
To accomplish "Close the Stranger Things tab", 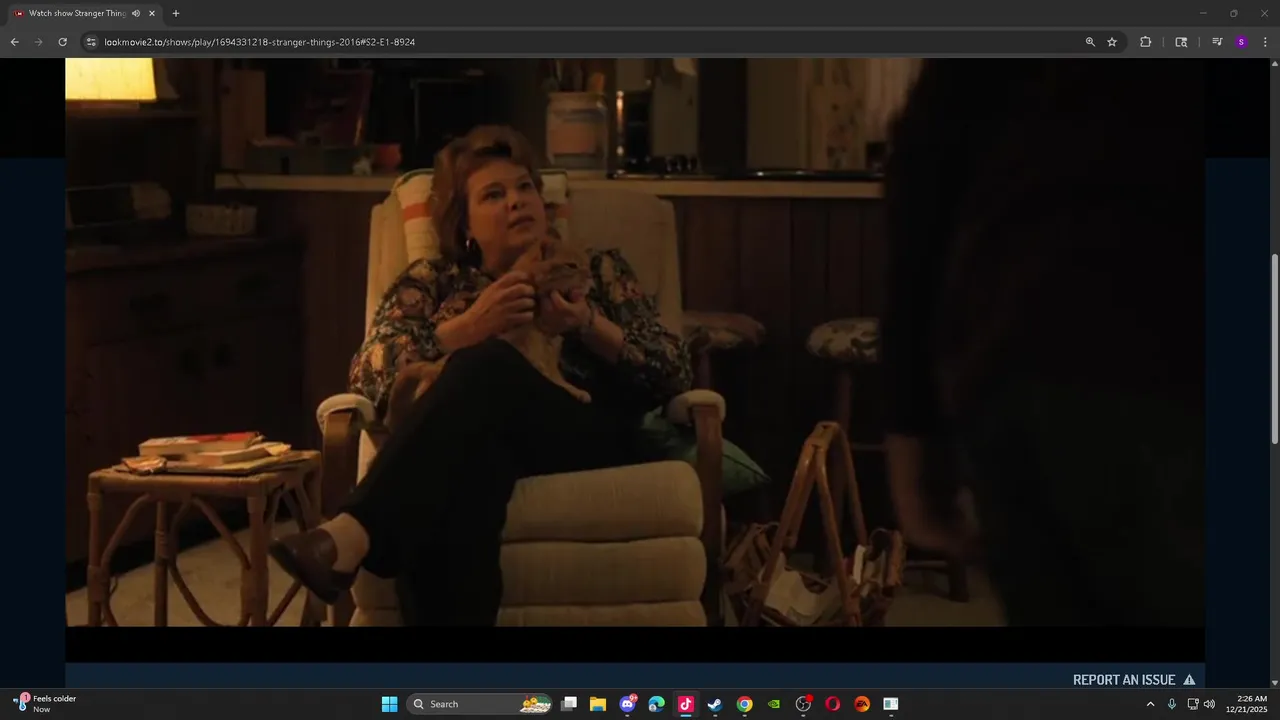I will coord(152,14).
